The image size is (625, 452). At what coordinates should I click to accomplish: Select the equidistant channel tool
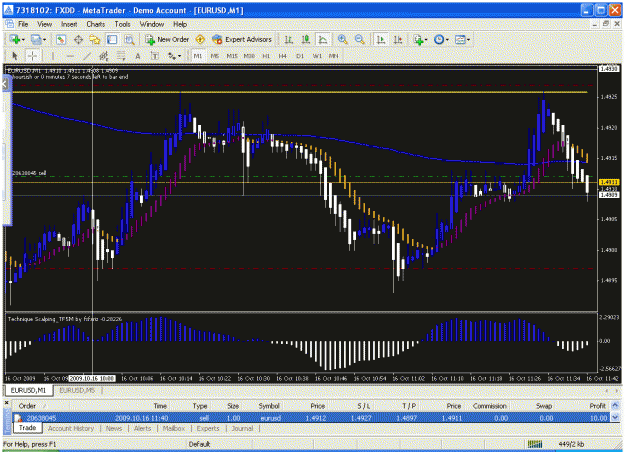click(104, 56)
